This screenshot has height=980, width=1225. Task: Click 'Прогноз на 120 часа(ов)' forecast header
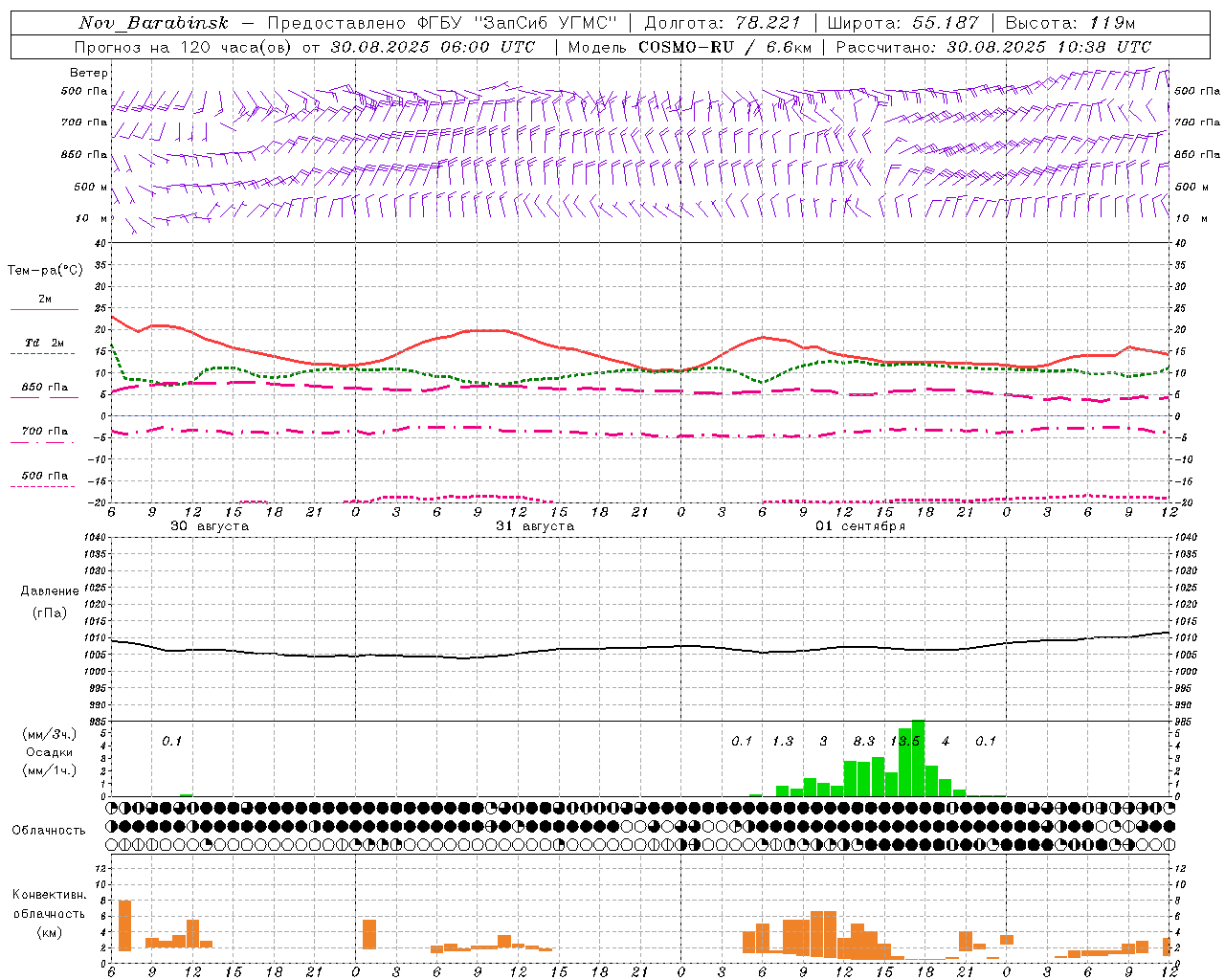coord(184,47)
